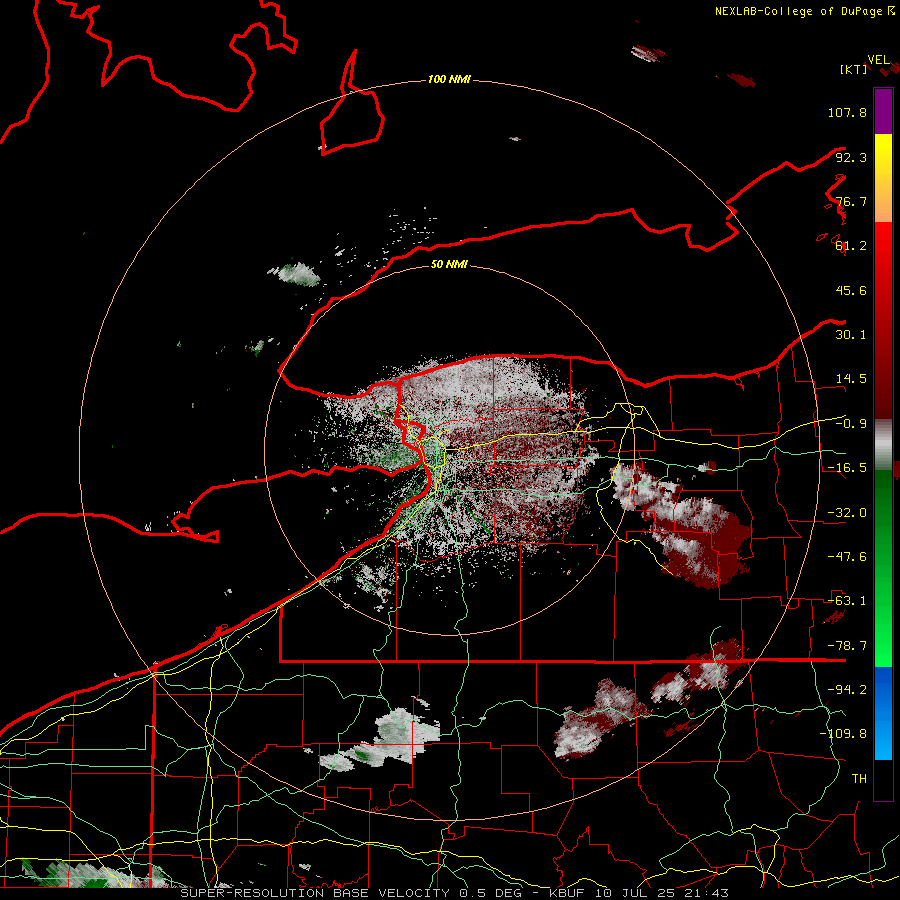The height and width of the screenshot is (900, 900).
Task: Click the 100 NMI range ring label
Action: [449, 79]
